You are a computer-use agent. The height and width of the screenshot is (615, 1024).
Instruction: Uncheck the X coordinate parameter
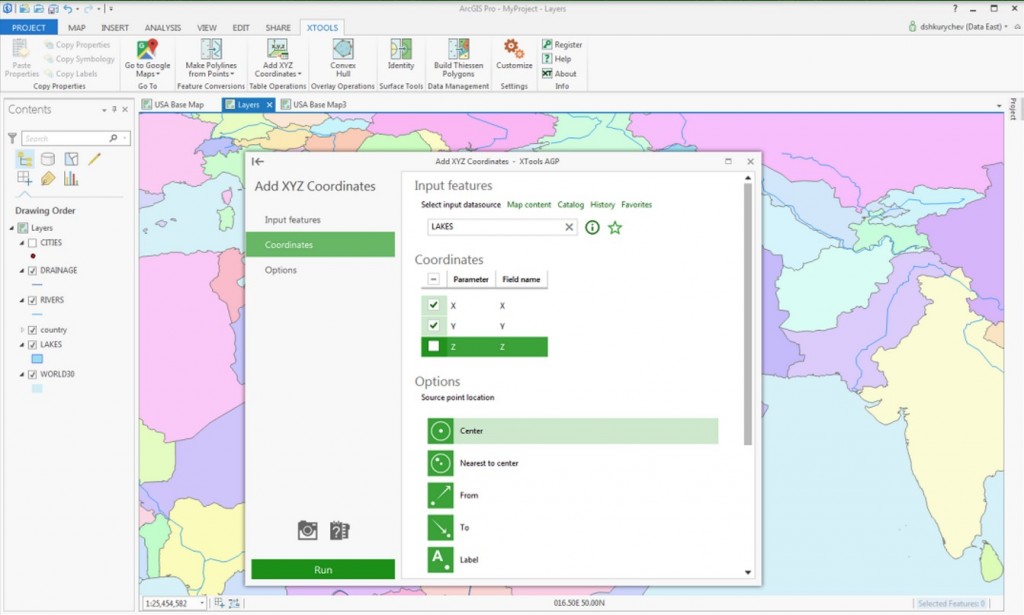click(433, 305)
